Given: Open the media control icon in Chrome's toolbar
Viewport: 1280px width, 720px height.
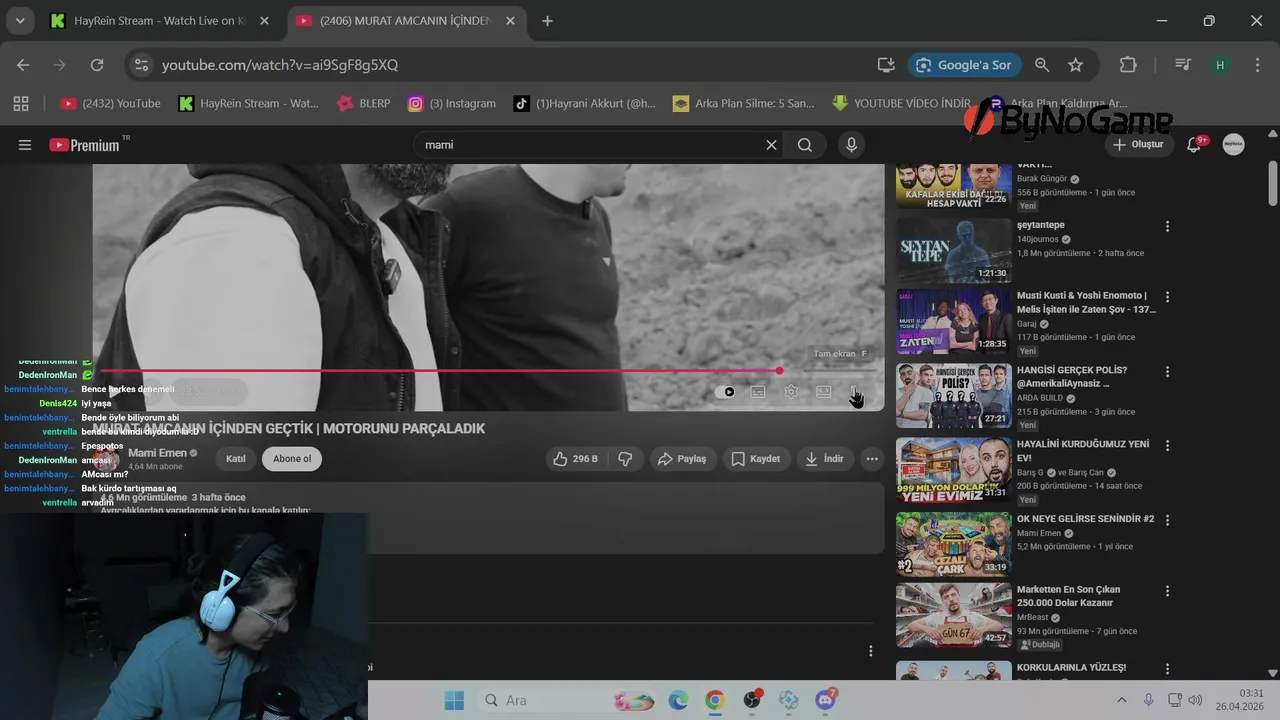Looking at the screenshot, I should click(x=1183, y=65).
